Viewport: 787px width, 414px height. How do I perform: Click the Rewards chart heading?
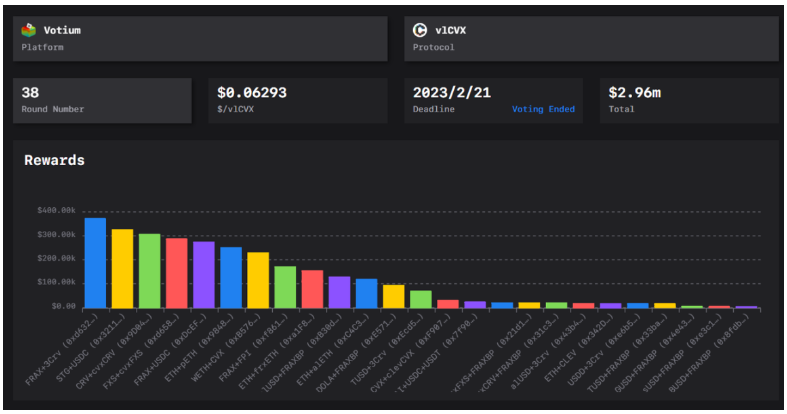(54, 160)
